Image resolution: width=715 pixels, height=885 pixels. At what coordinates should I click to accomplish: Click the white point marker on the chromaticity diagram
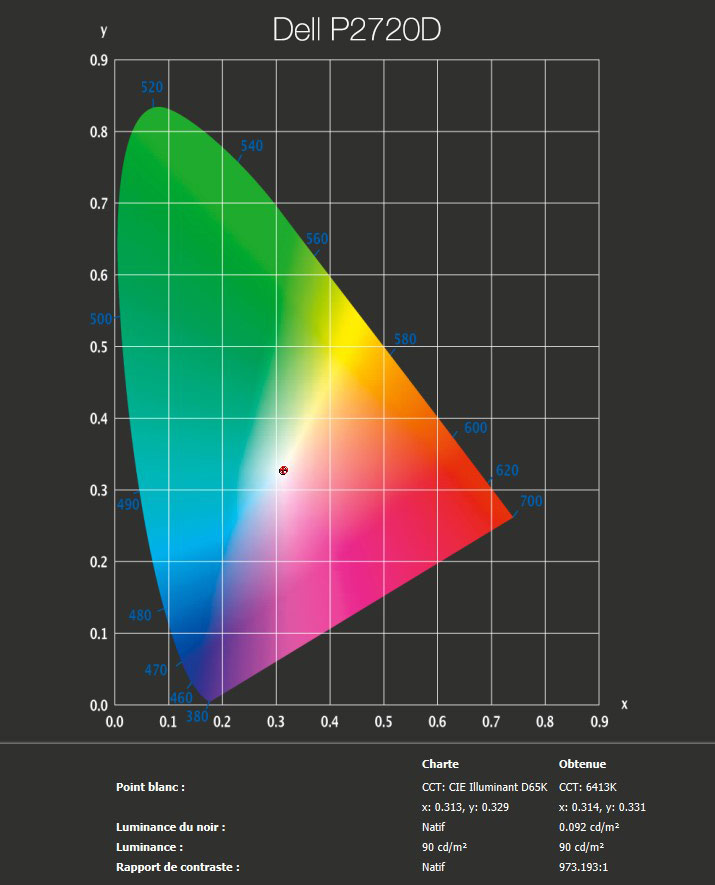point(283,470)
